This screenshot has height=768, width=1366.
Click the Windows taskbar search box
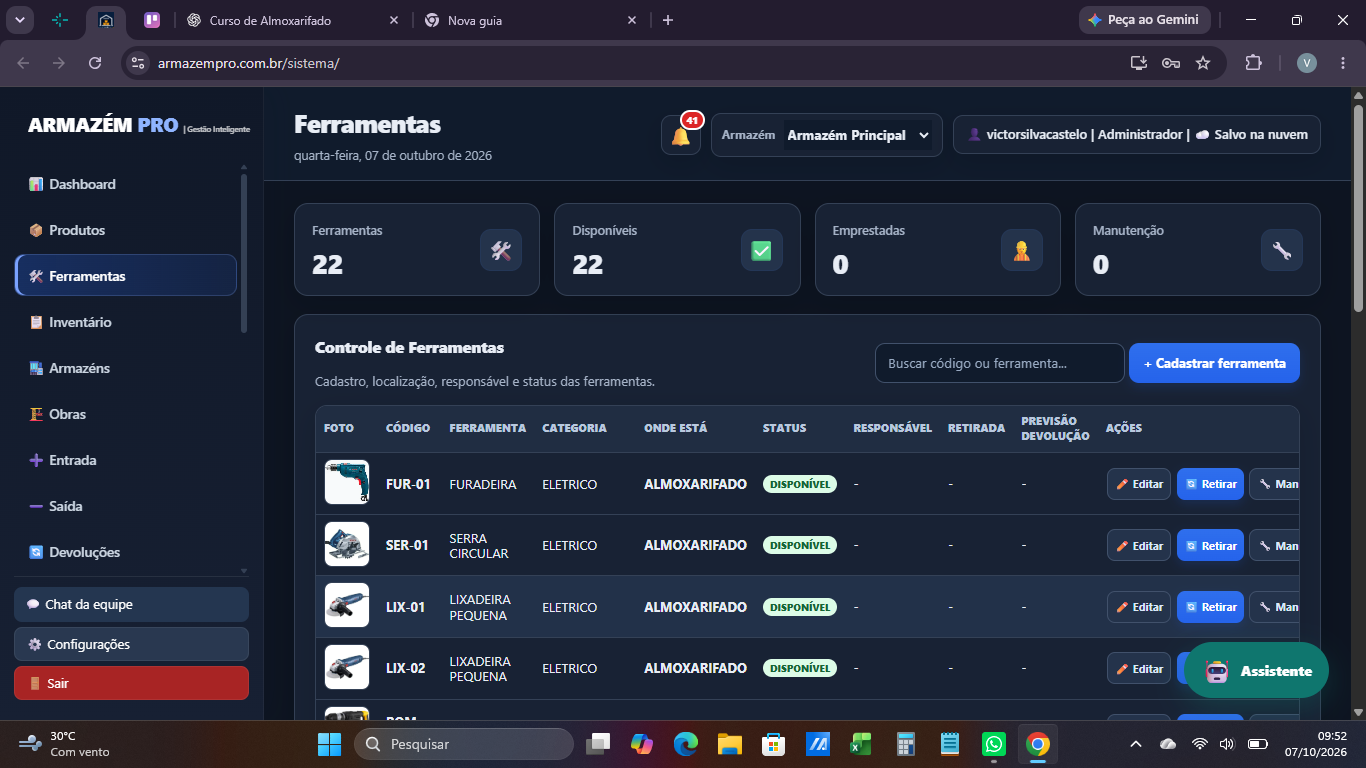click(464, 744)
